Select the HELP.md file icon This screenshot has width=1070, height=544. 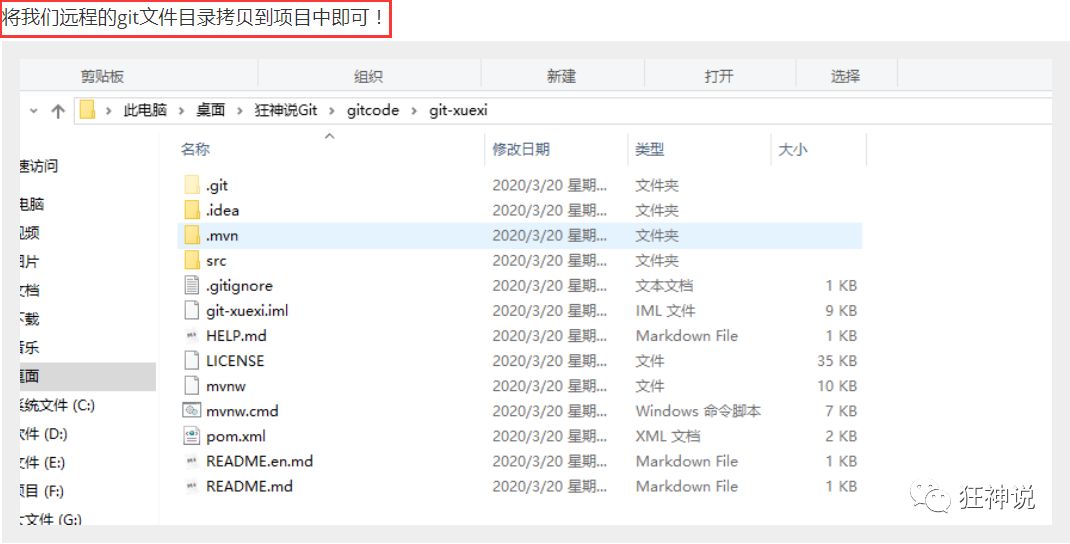point(192,336)
